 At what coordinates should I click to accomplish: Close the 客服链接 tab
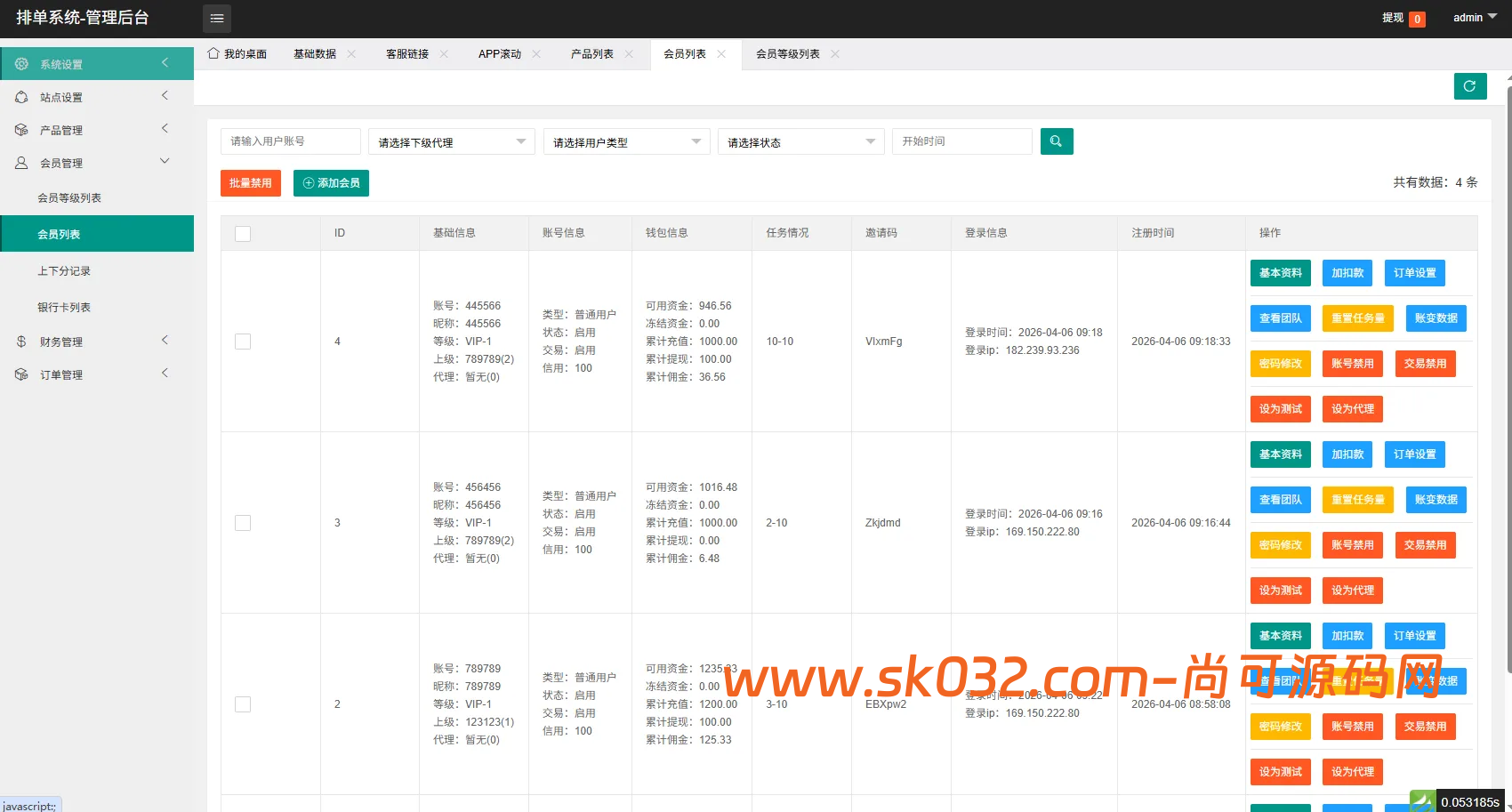(x=444, y=54)
